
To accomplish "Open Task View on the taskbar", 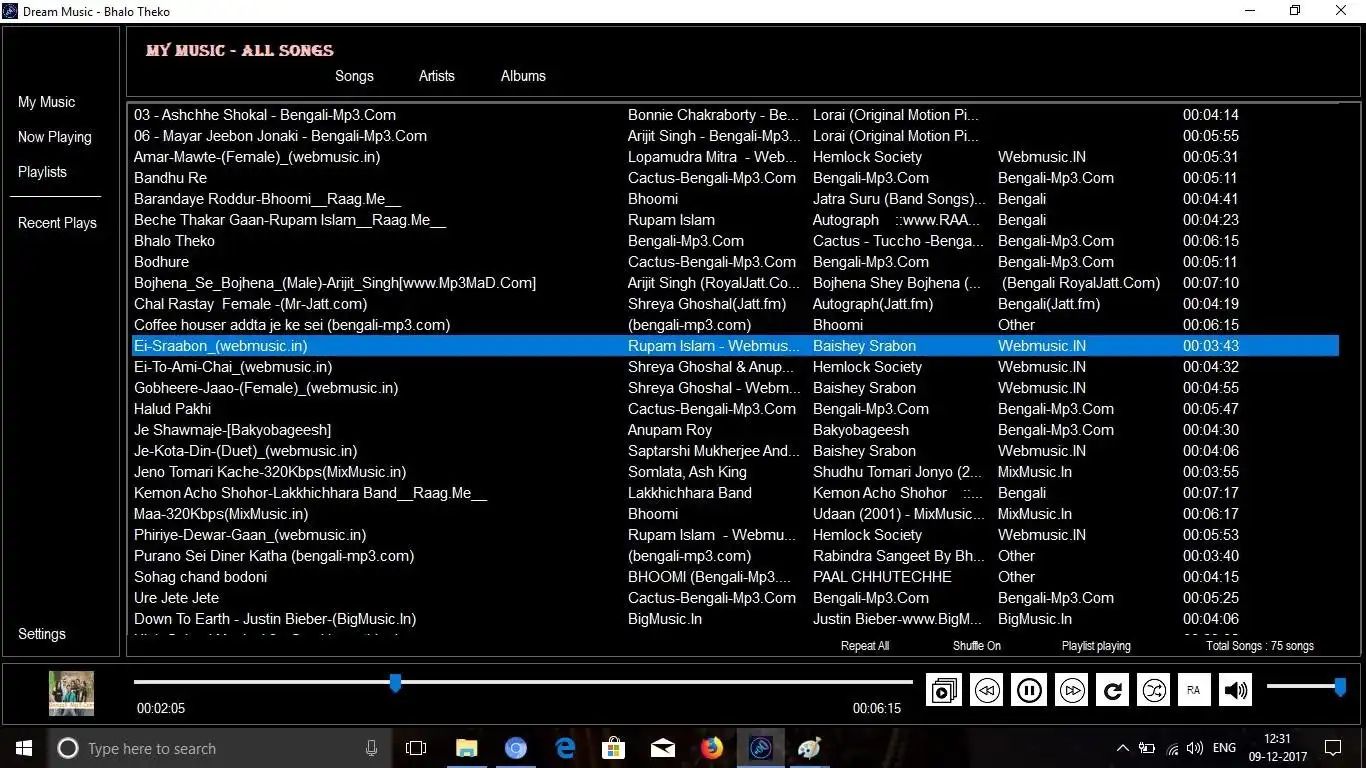I will pyautogui.click(x=416, y=748).
